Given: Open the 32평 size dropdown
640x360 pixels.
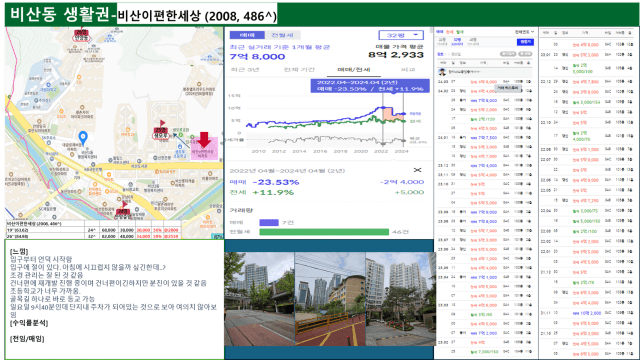Looking at the screenshot, I should (401, 35).
